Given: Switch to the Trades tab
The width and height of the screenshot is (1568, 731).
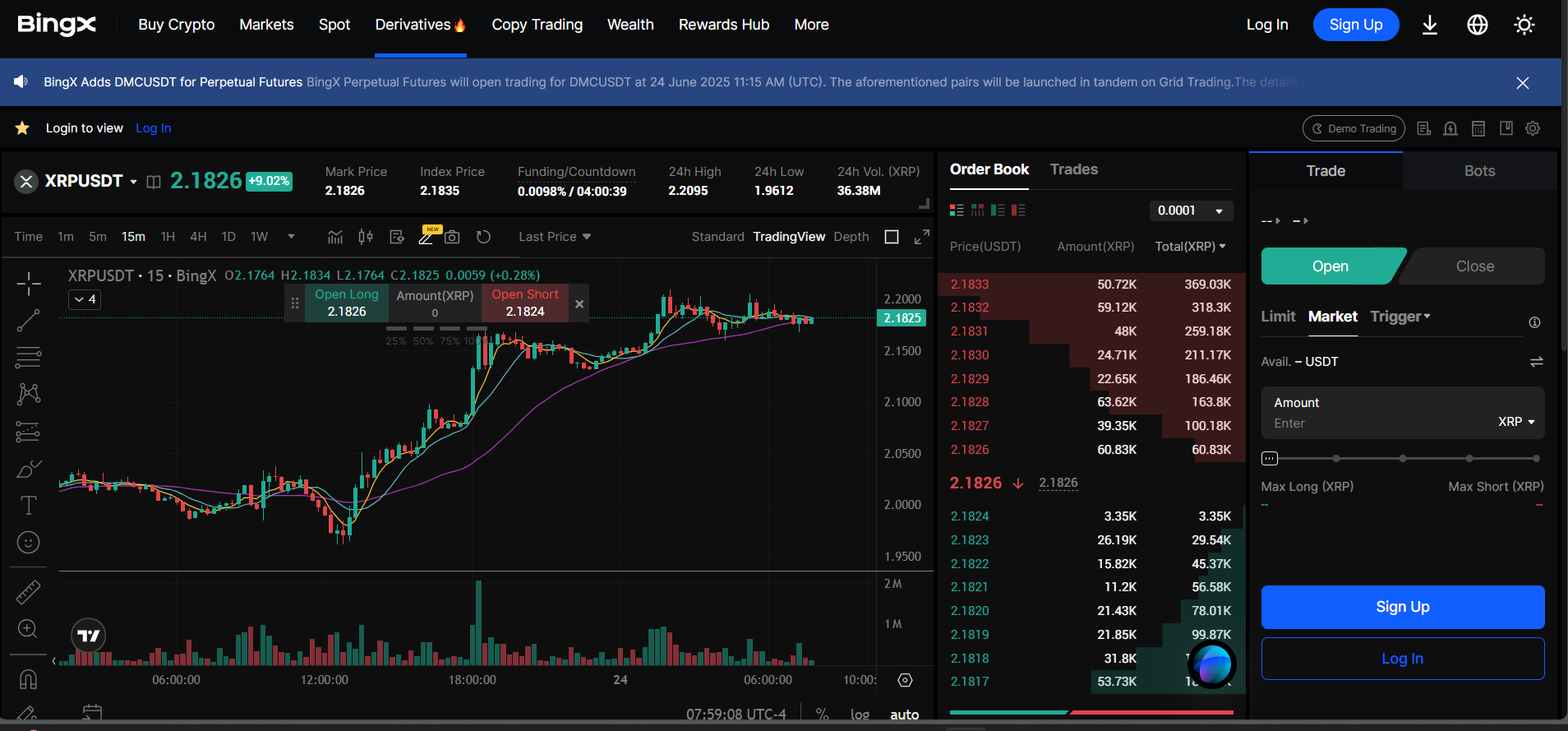Looking at the screenshot, I should coord(1074,169).
